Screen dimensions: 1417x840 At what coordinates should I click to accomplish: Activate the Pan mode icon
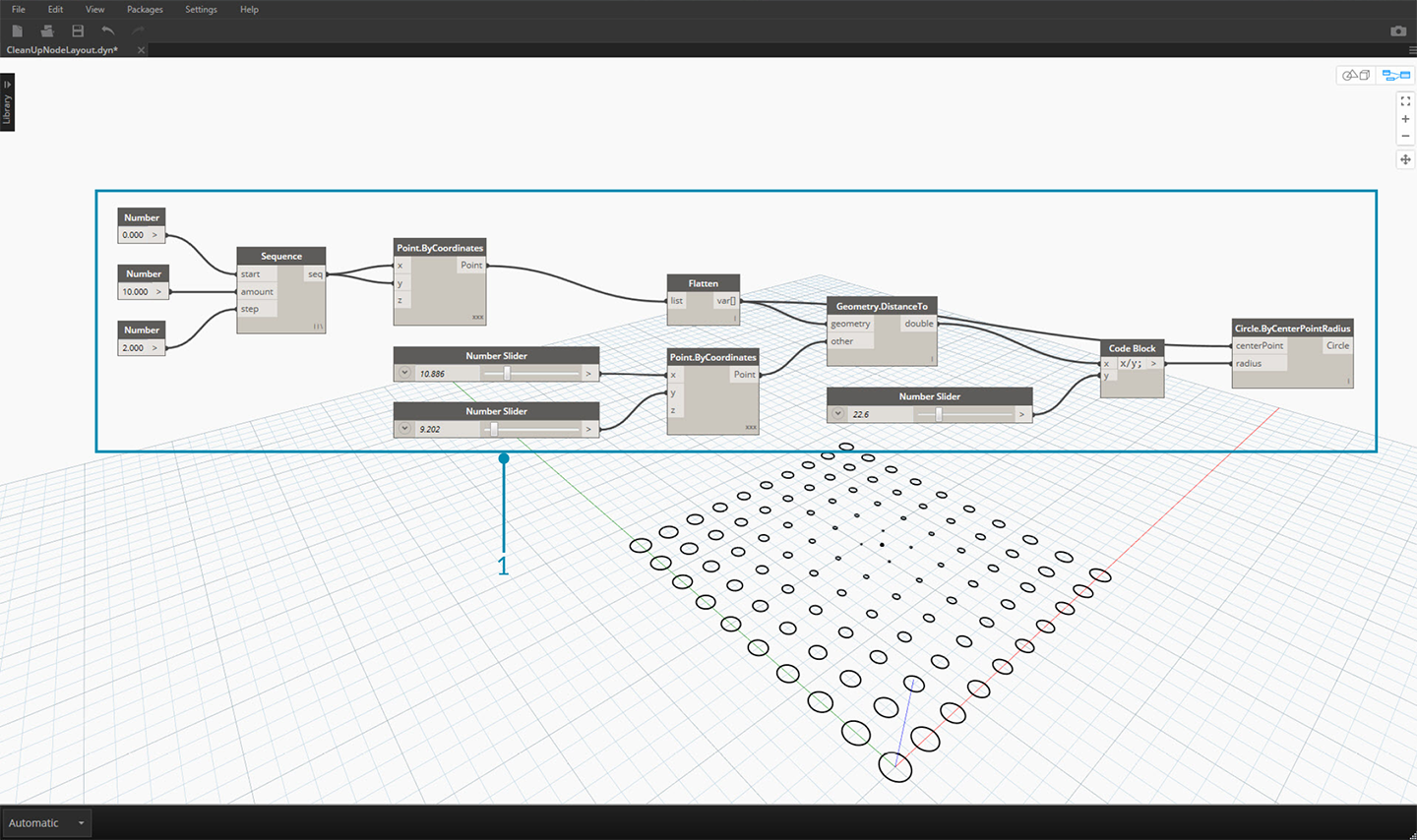pyautogui.click(x=1405, y=159)
